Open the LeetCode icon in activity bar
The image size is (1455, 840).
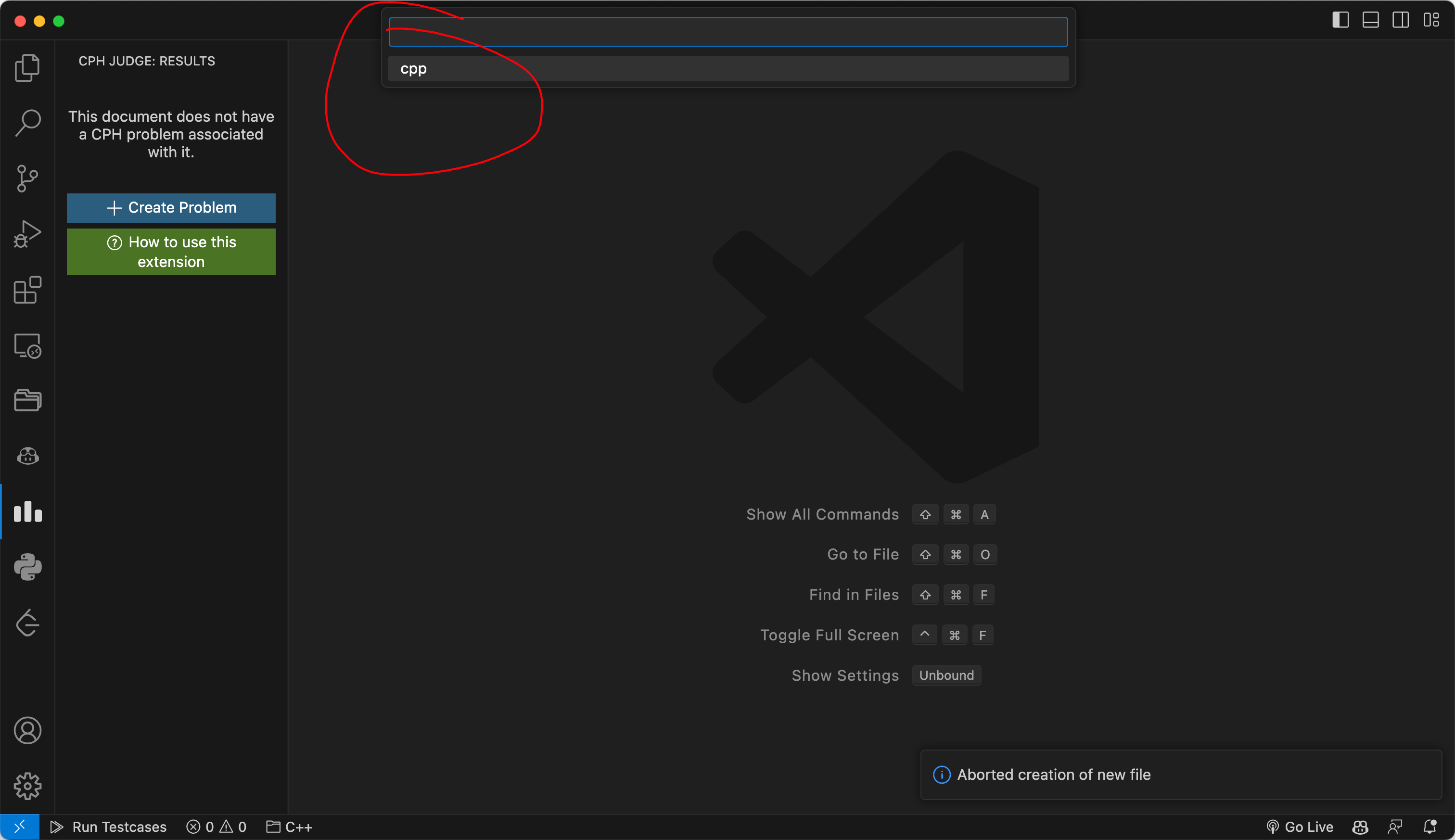tap(27, 623)
